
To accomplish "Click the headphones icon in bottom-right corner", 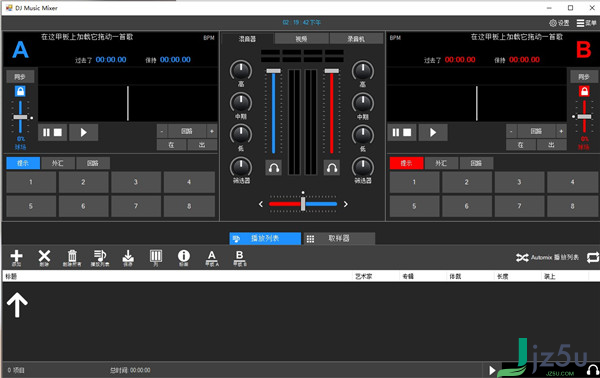I will (x=593, y=370).
